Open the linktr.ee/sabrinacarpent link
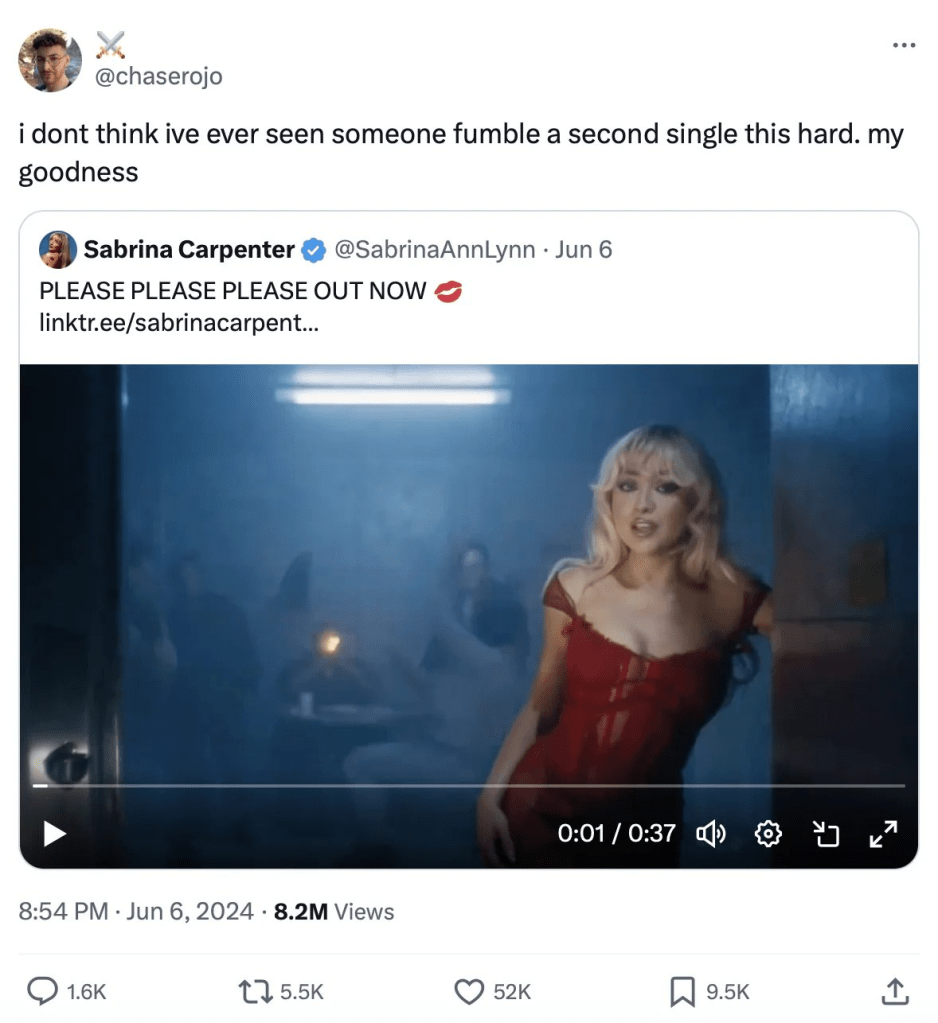The image size is (938, 1023). 179,323
